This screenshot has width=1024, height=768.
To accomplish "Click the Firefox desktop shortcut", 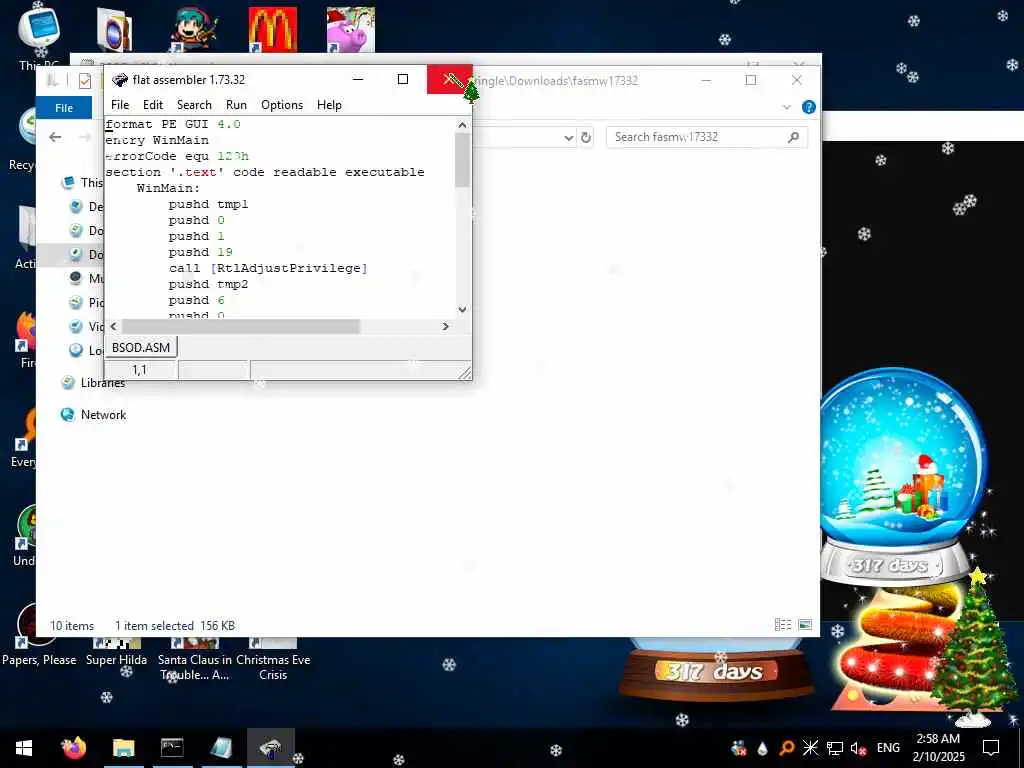I will pos(27,340).
